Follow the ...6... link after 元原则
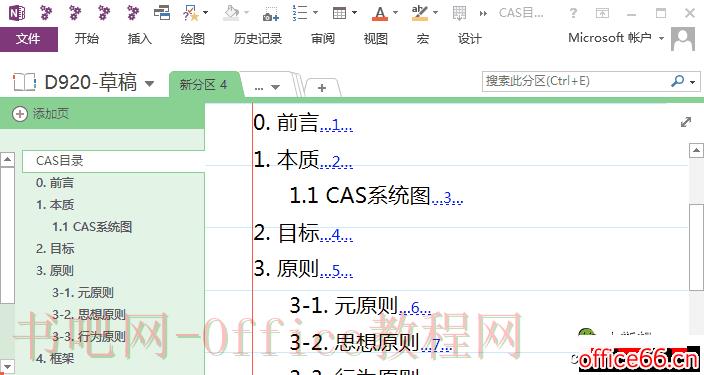The height and width of the screenshot is (375, 704). coord(415,308)
